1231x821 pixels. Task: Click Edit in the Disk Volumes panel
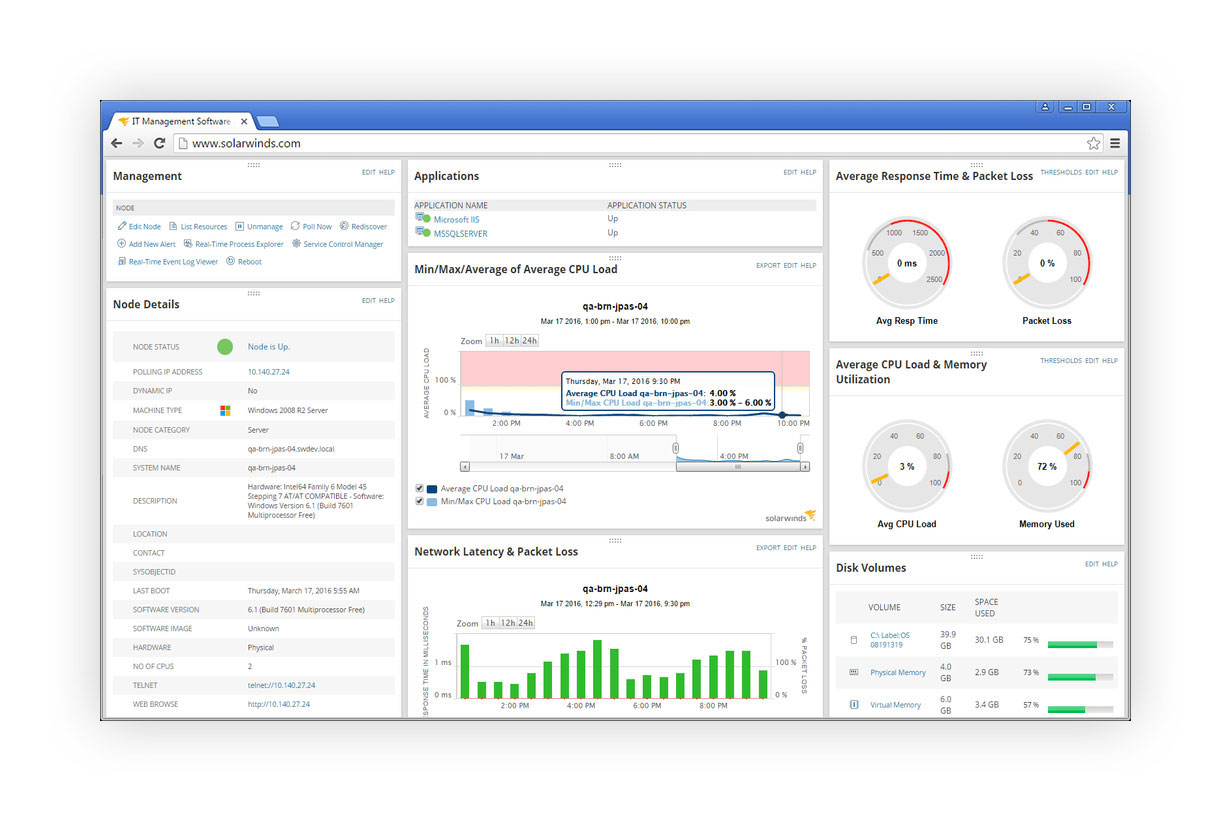[x=1092, y=565]
